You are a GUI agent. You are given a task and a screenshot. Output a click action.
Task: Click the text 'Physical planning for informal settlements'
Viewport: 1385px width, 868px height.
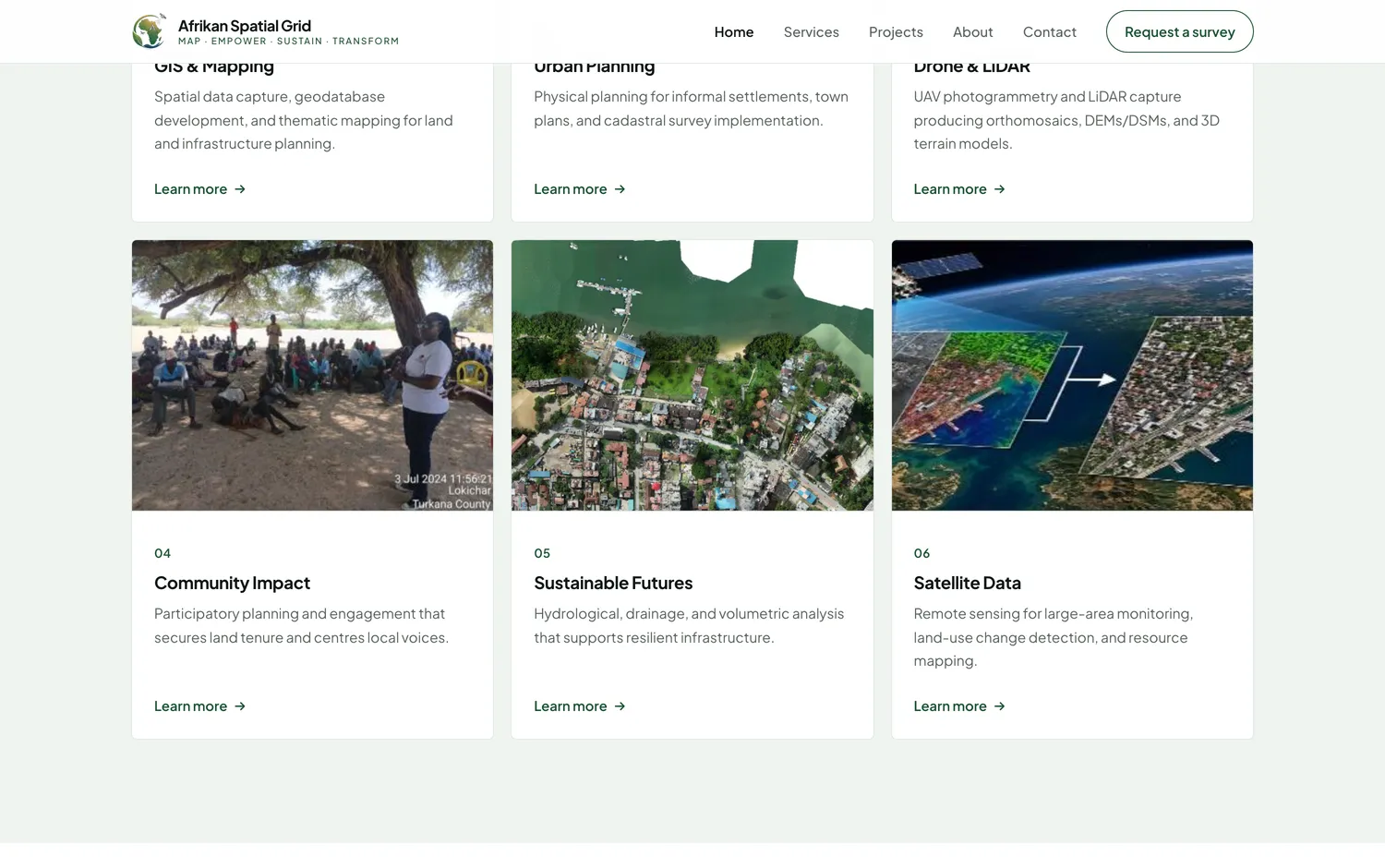point(669,97)
